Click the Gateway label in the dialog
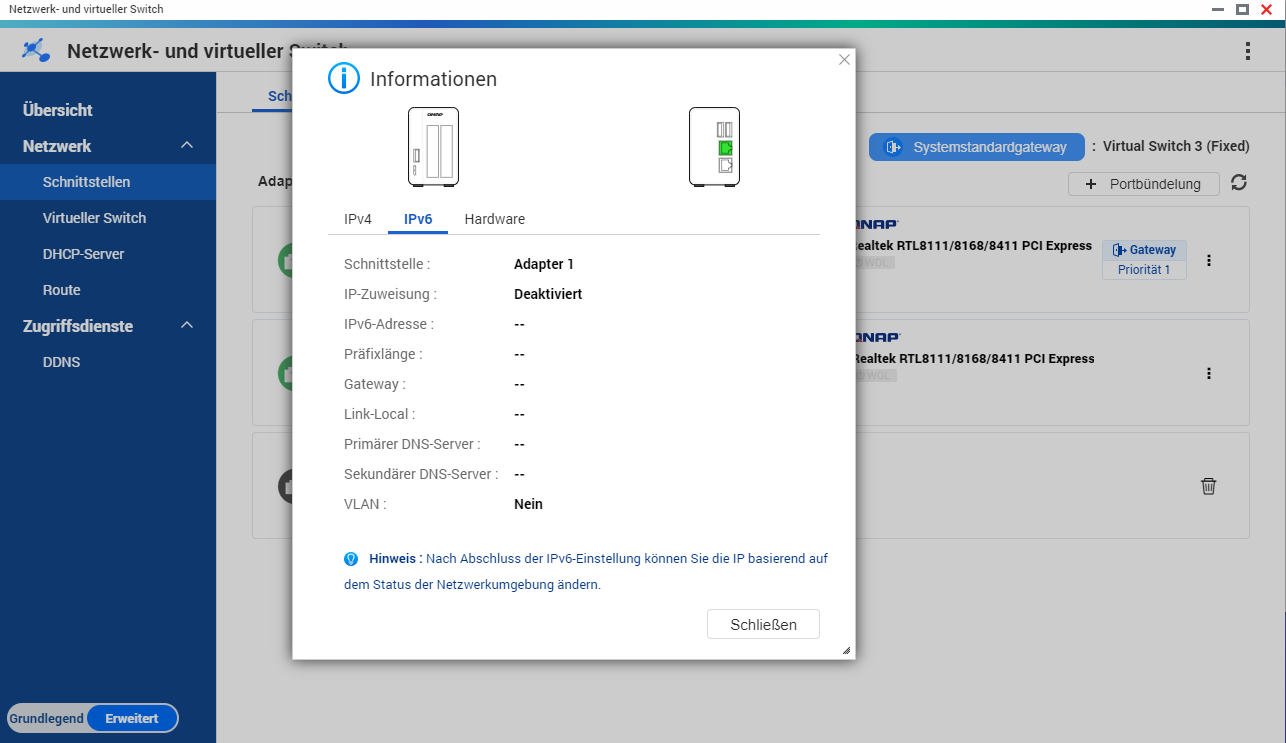The image size is (1286, 743). 375,384
